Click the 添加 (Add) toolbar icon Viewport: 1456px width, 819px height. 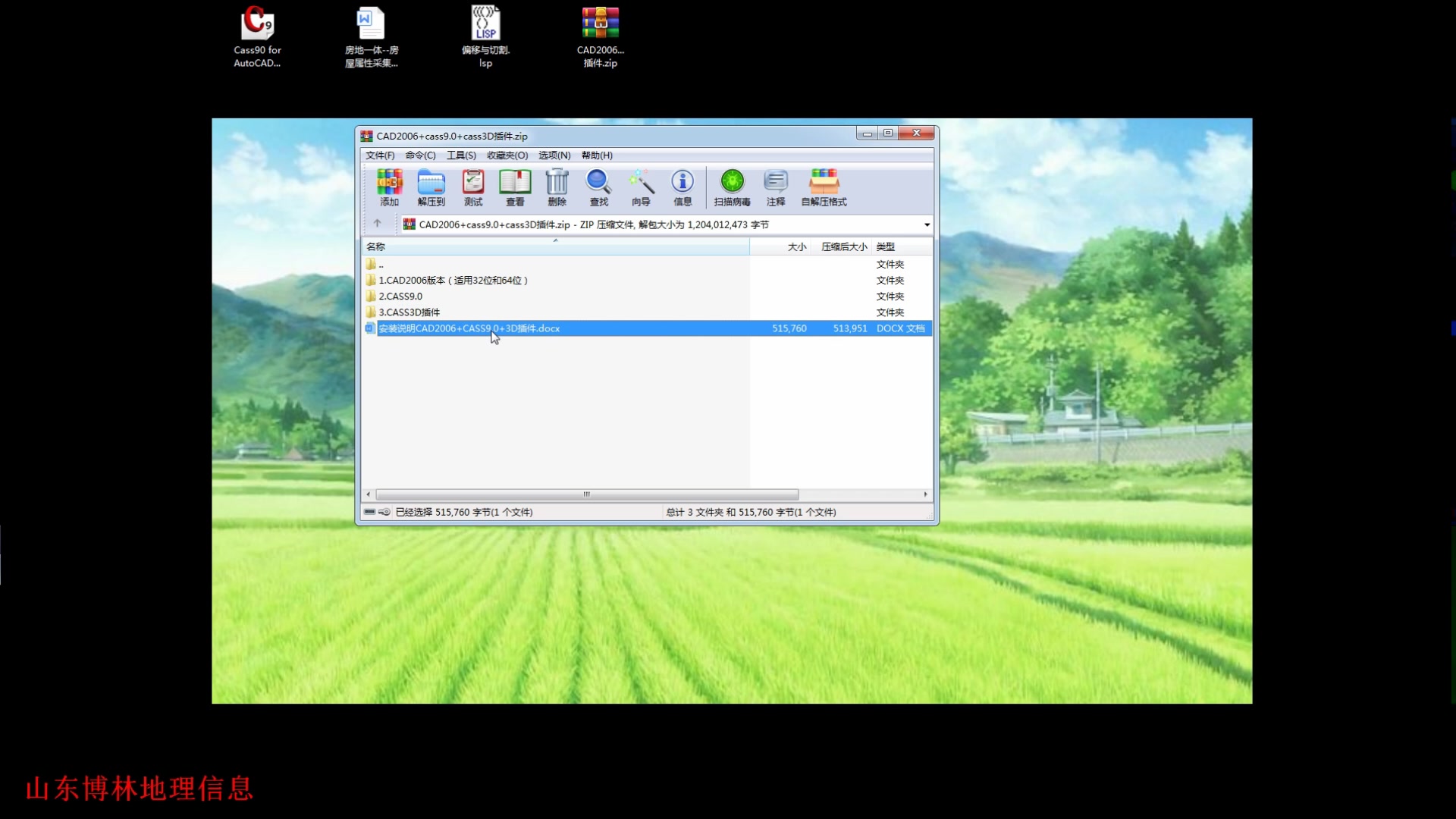point(389,187)
